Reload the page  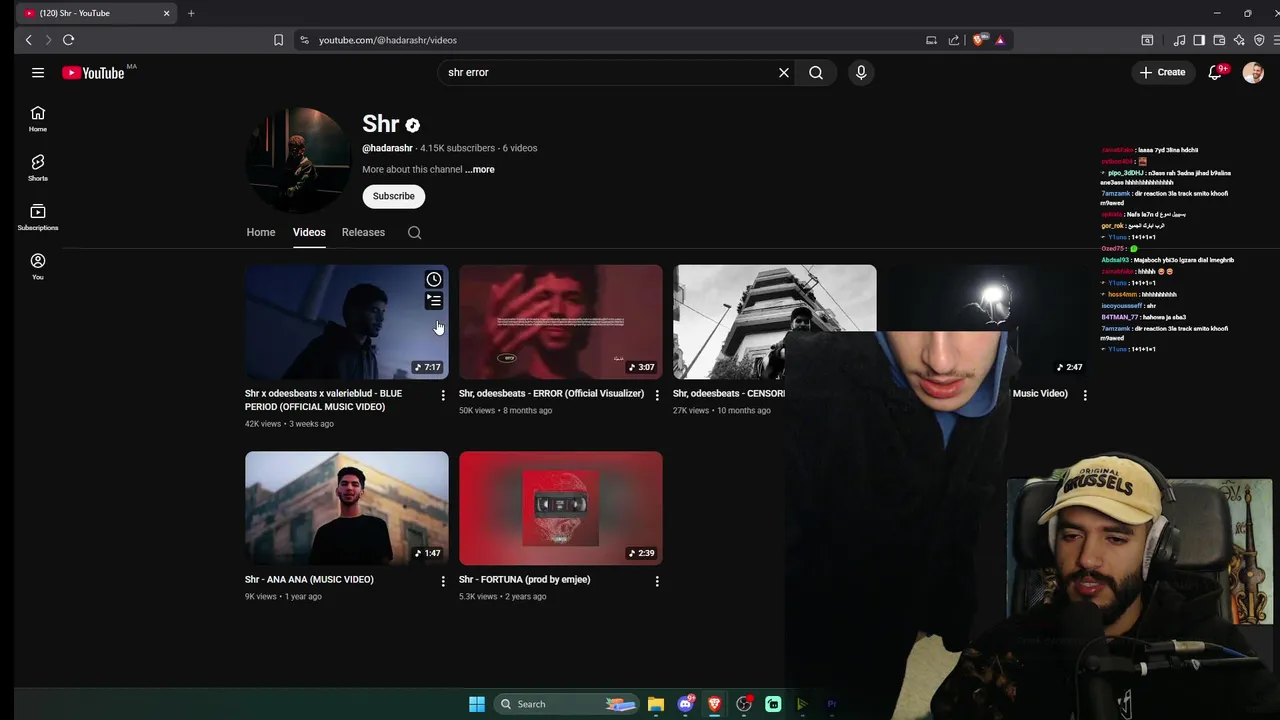pyautogui.click(x=68, y=40)
